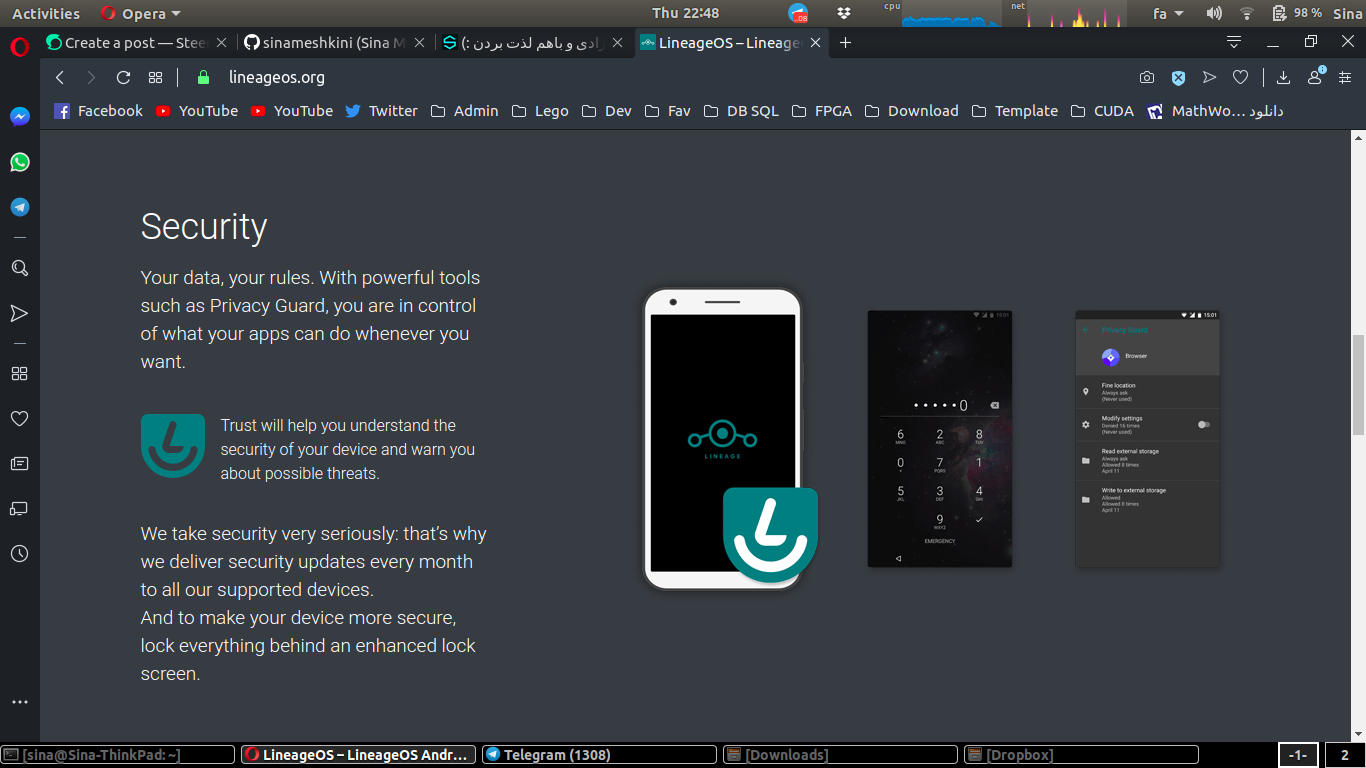The width and height of the screenshot is (1366, 768).
Task: View site security lock info
Action: [204, 77]
